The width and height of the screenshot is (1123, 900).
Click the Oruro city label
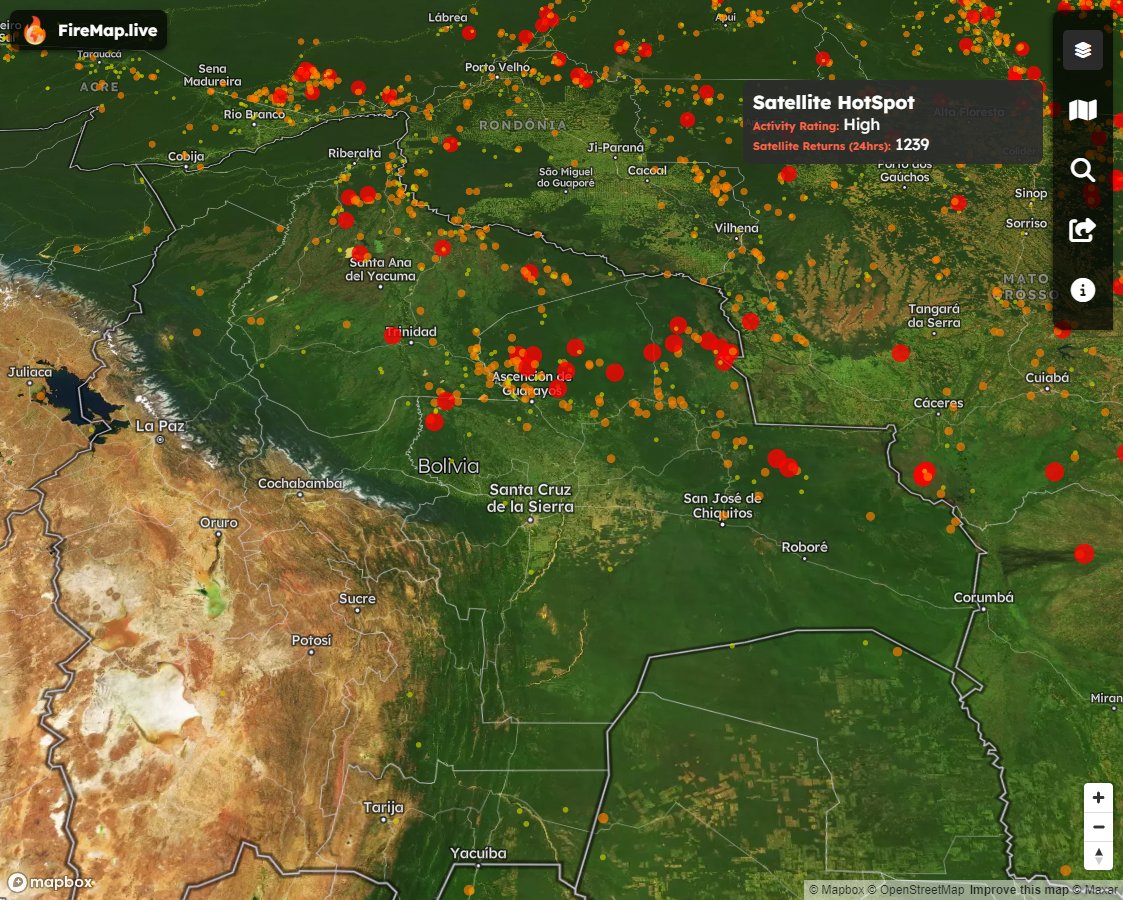pyautogui.click(x=218, y=523)
